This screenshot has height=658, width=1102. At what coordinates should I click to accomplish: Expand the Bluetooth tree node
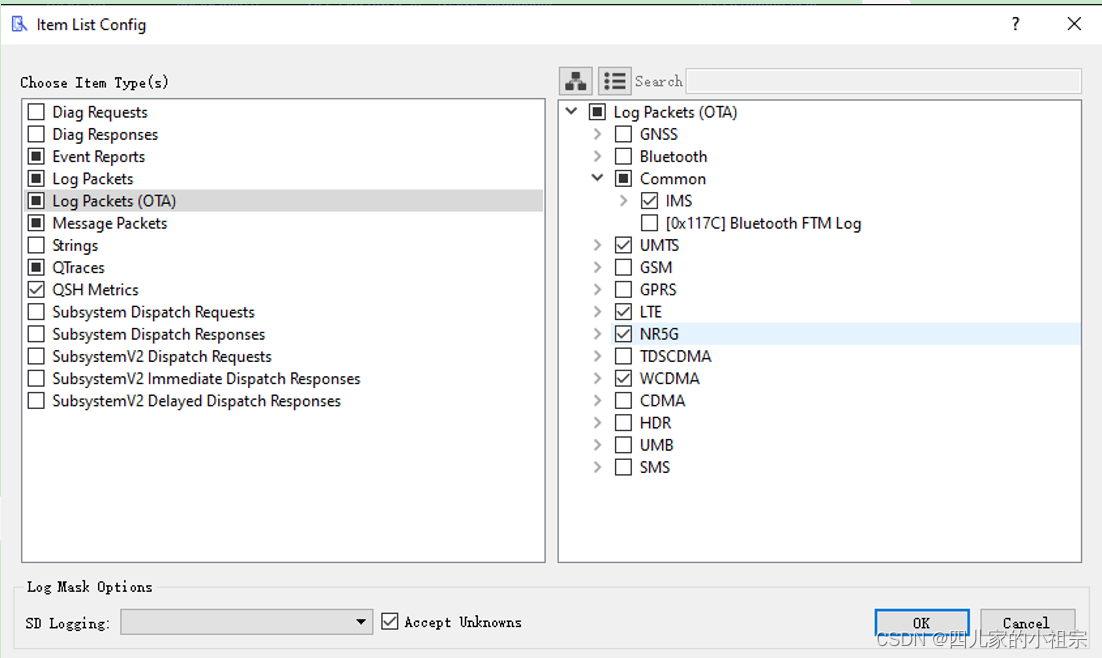[597, 156]
